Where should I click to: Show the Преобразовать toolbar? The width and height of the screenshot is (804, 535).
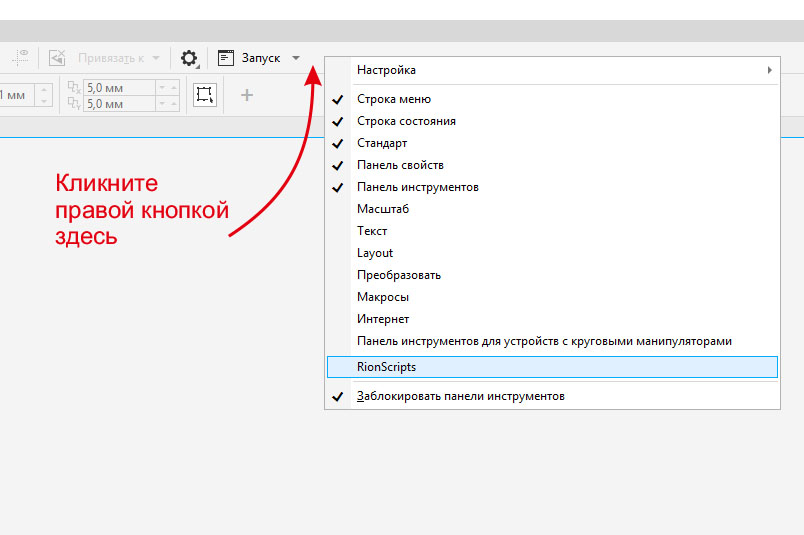pyautogui.click(x=552, y=275)
